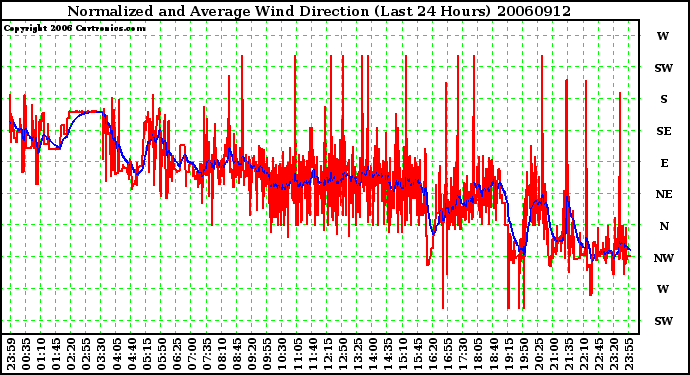
Task: Click the 'NW' direction axis label
Action: pos(664,258)
